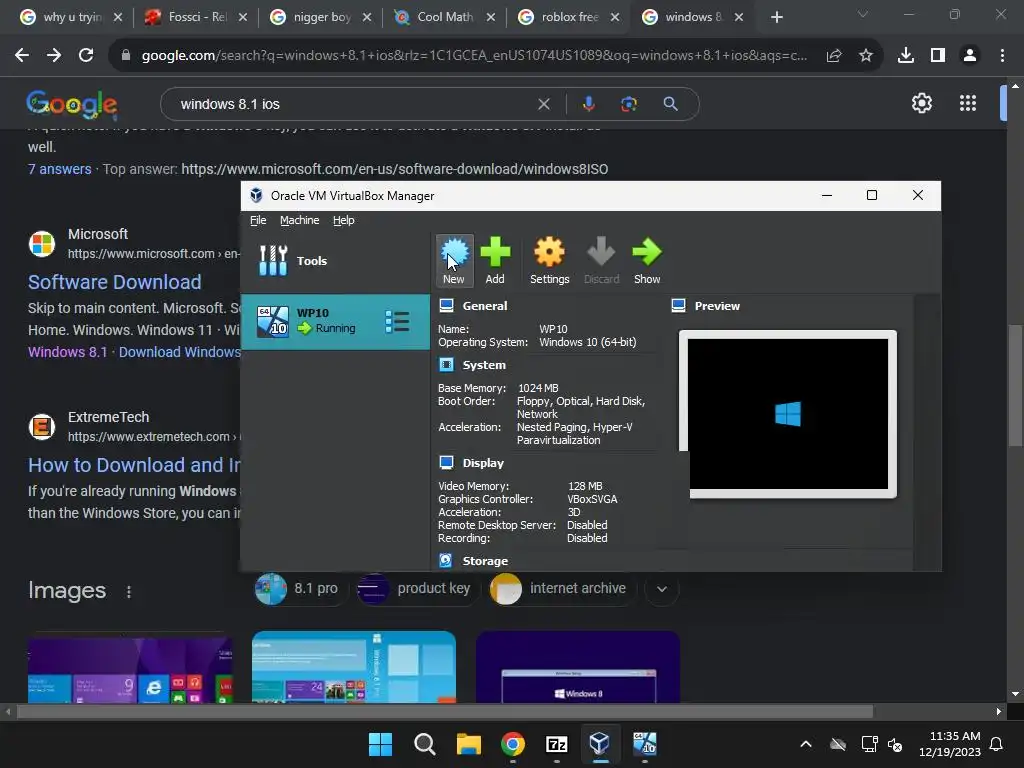1024x768 pixels.
Task: Click the Storage section header
Action: [x=485, y=561]
